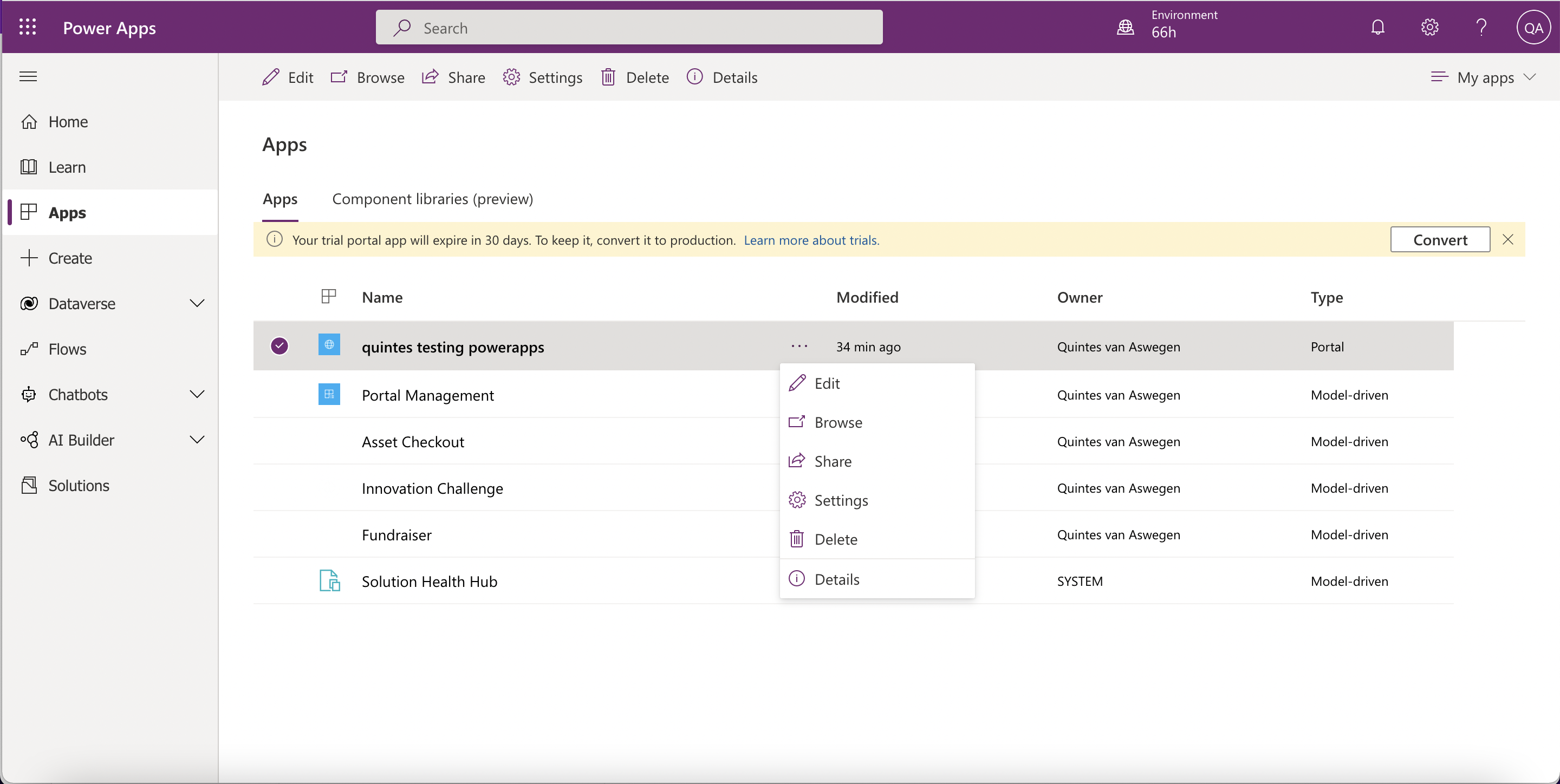The image size is (1560, 784).
Task: Click the Delete trash icon in toolbar
Action: pos(608,77)
